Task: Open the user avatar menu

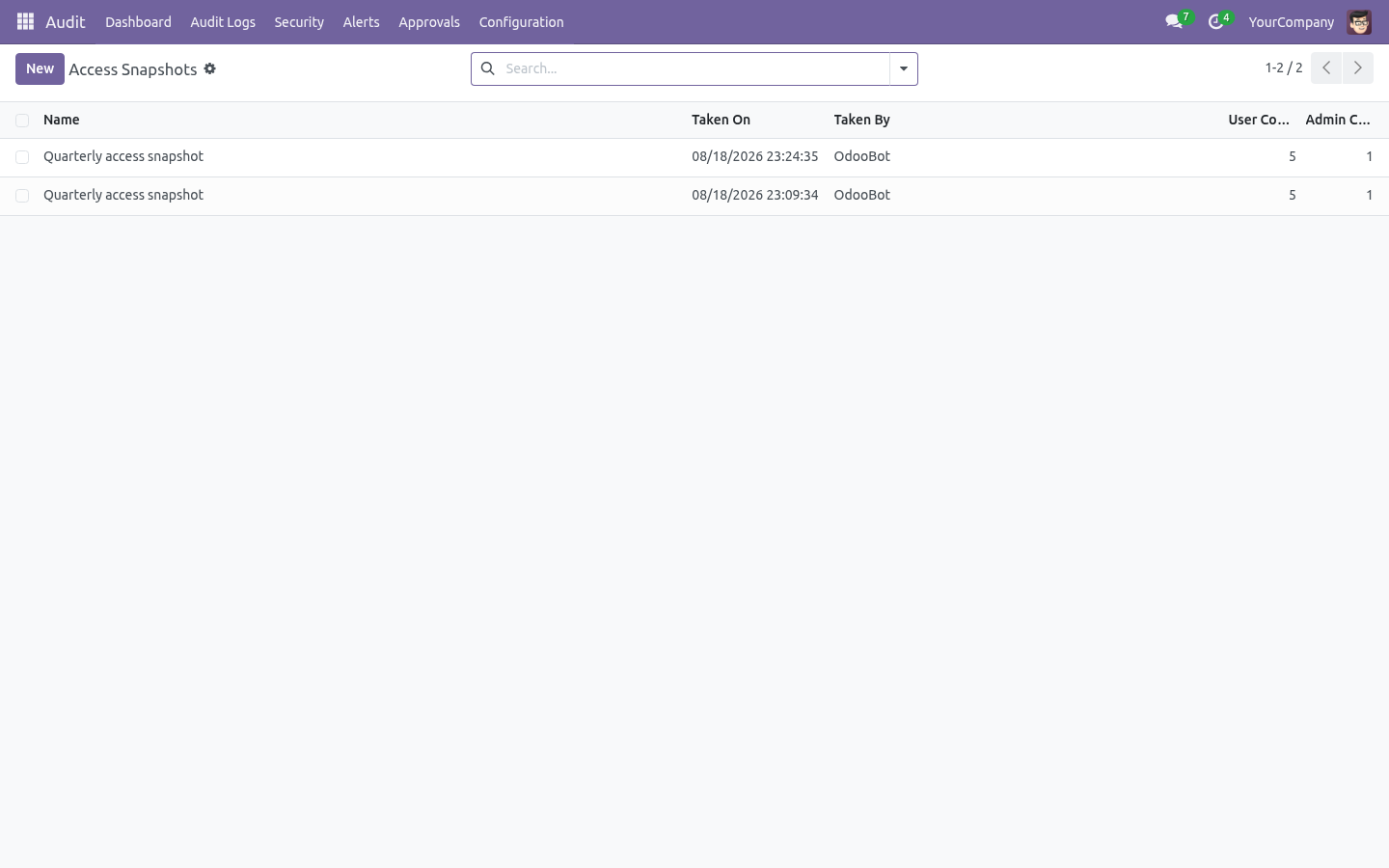Action: point(1359,21)
